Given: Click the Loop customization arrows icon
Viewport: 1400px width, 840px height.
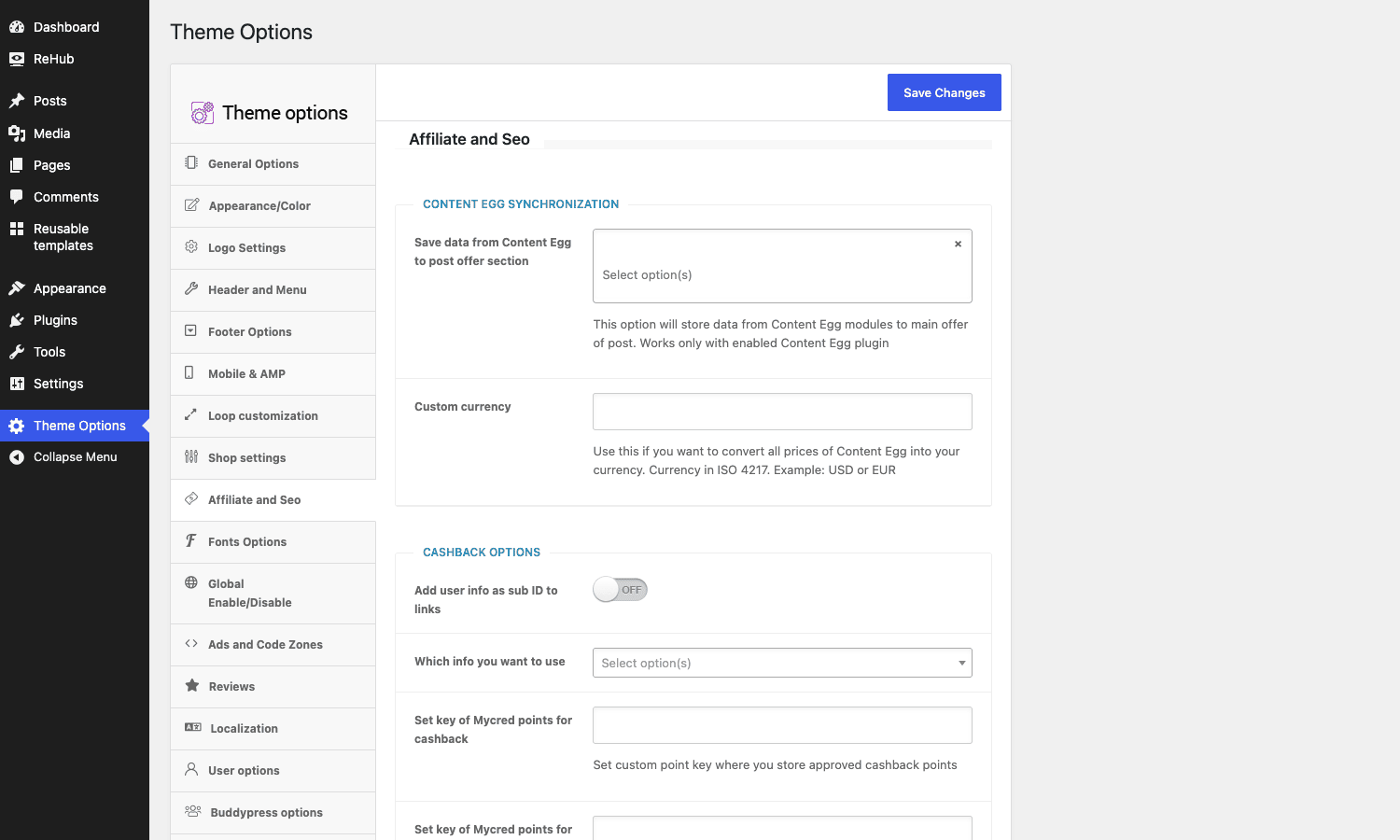Looking at the screenshot, I should [190, 414].
